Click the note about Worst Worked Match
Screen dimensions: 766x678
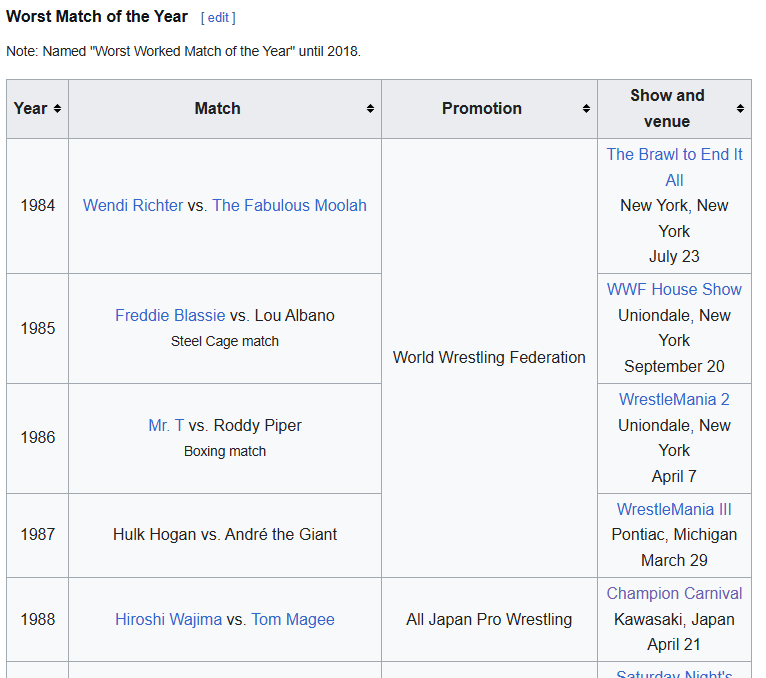[x=183, y=51]
